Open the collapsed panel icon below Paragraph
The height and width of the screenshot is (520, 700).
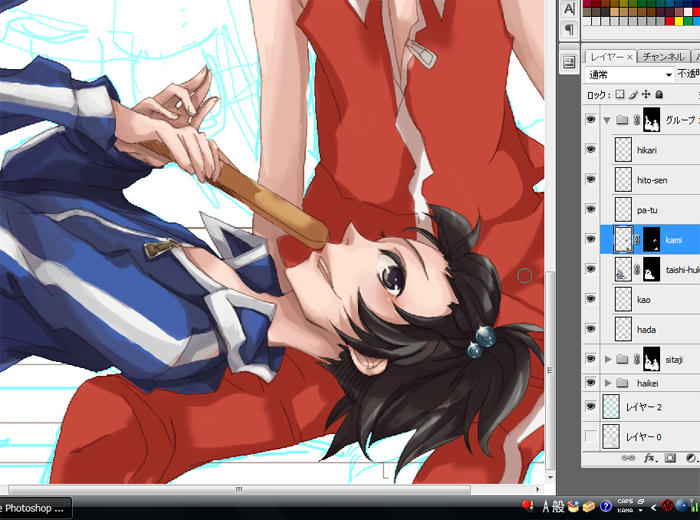pyautogui.click(x=569, y=62)
